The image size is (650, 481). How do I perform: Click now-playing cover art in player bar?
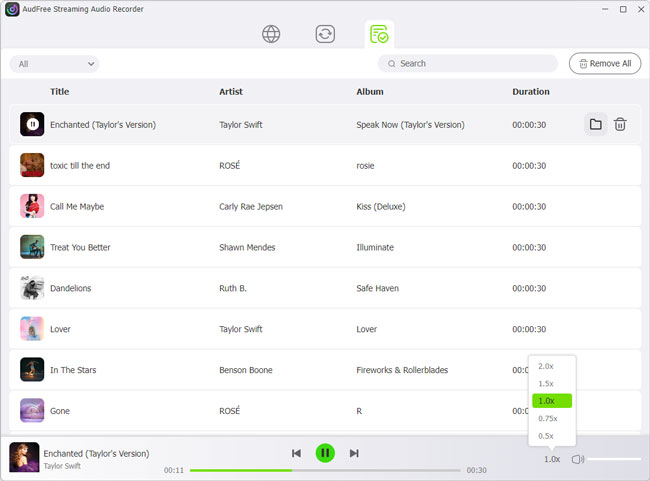(24, 457)
